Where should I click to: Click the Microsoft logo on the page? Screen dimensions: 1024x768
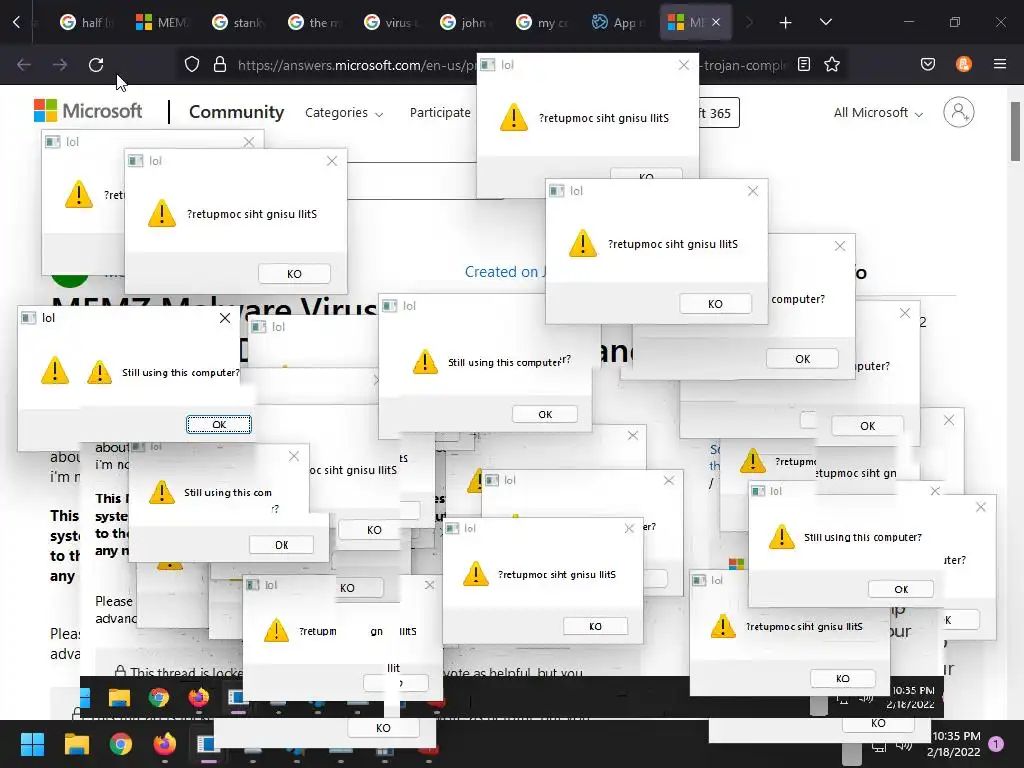click(88, 111)
